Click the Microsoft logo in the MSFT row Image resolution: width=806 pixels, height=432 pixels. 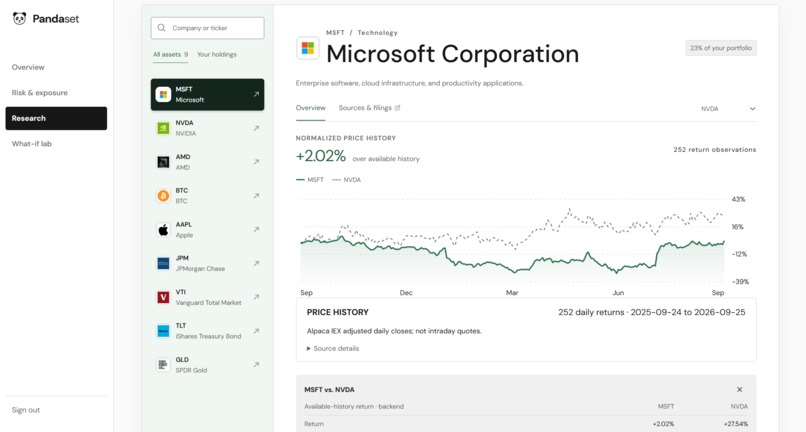click(163, 94)
